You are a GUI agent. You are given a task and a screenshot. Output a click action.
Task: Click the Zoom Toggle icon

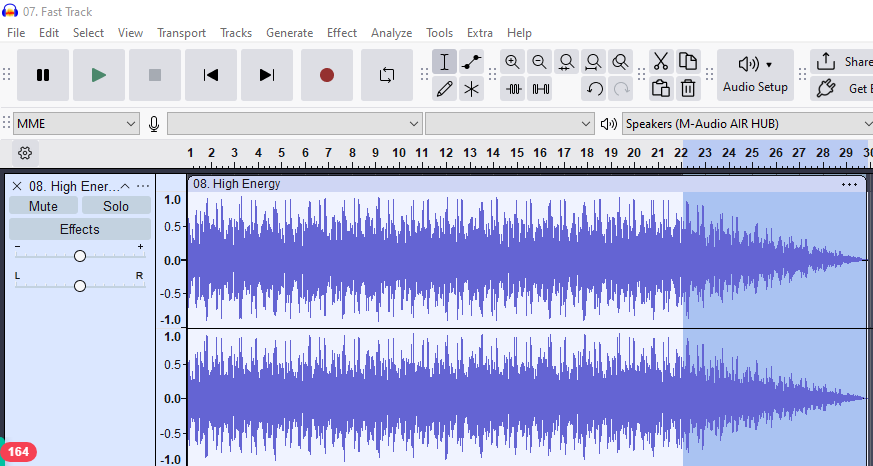coord(620,62)
